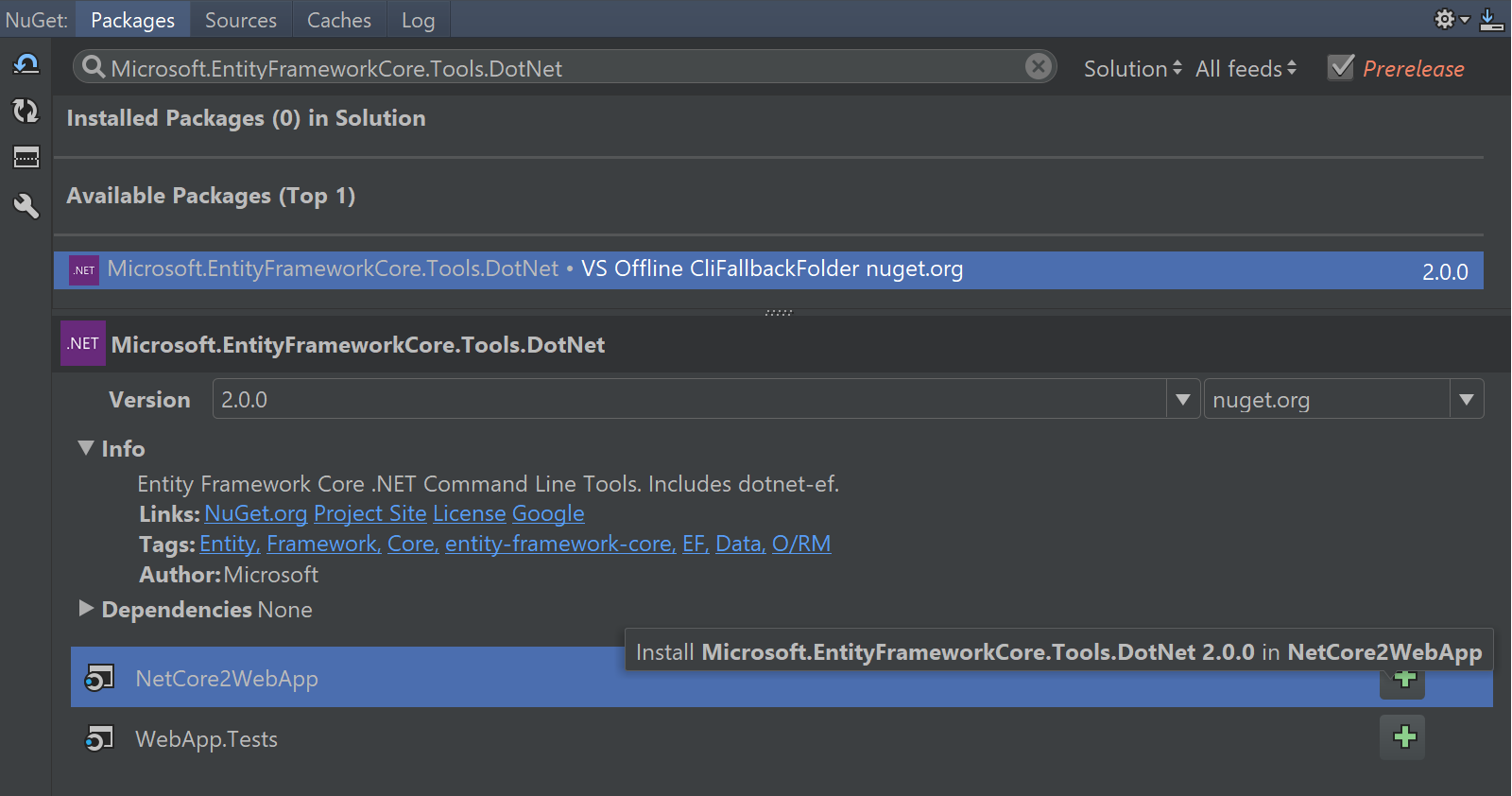This screenshot has height=796, width=1512.
Task: Click the Data tag link
Action: tap(739, 544)
